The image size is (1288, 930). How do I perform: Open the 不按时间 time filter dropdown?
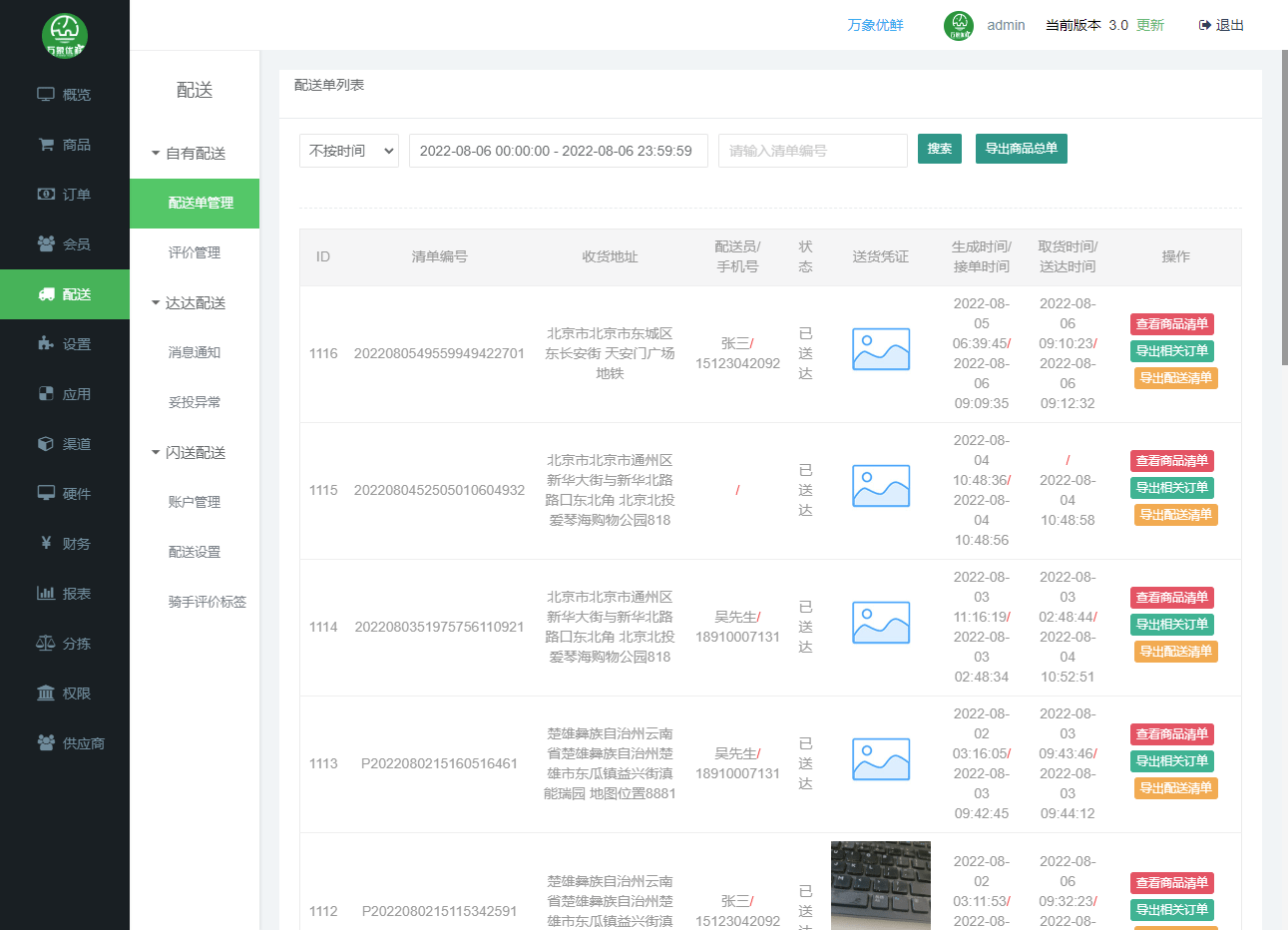(349, 151)
